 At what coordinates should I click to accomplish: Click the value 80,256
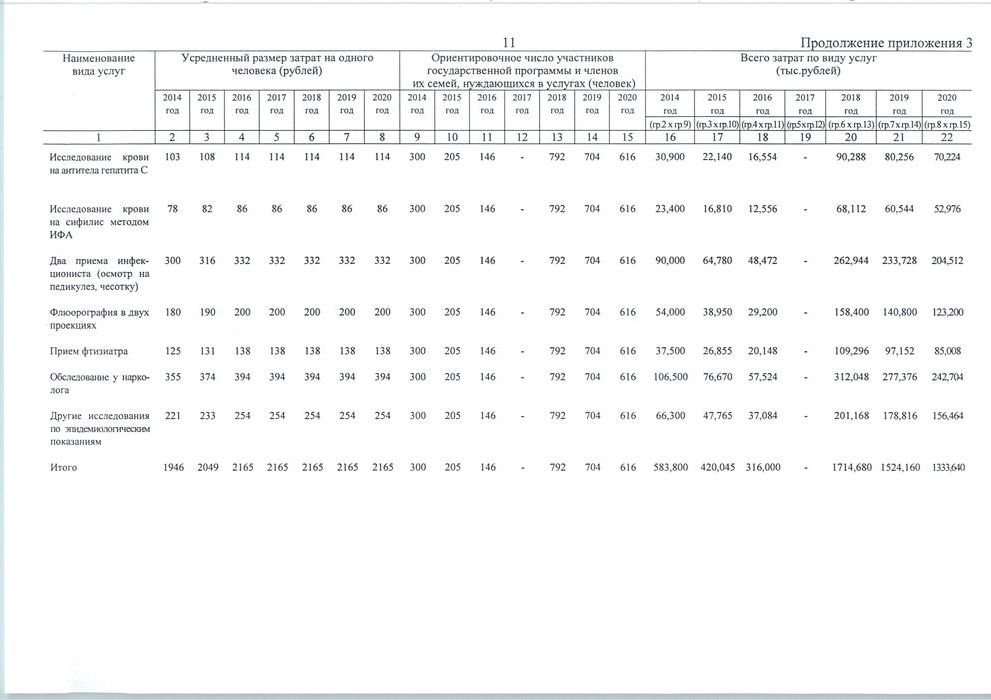coord(899,157)
